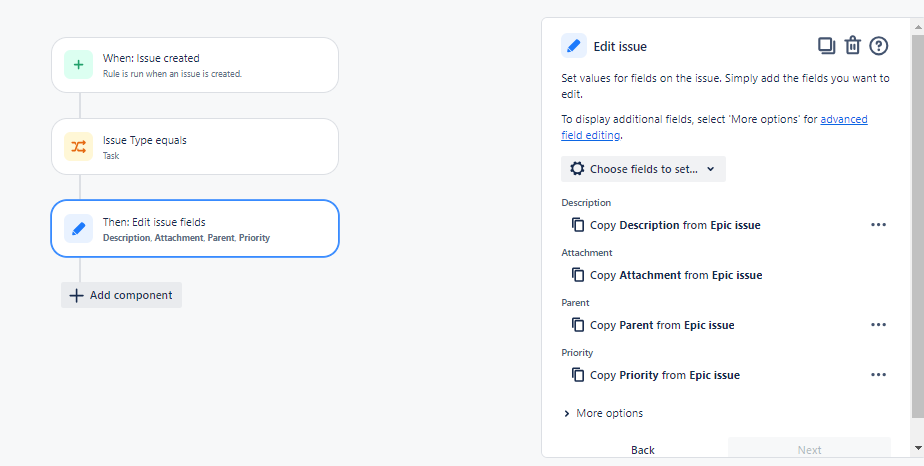Select When: Issue created trigger card
Image resolution: width=924 pixels, height=466 pixels.
coord(195,65)
